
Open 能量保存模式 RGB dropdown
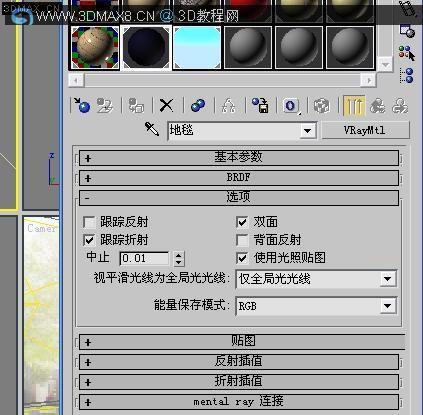[388, 306]
